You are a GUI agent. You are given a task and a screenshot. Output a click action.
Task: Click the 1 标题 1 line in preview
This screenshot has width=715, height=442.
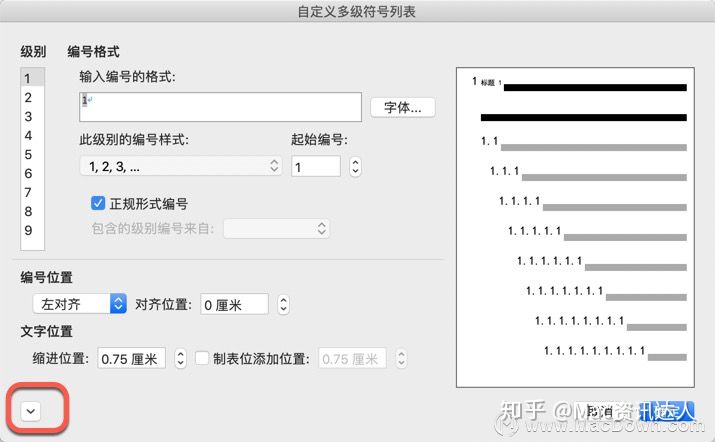point(579,84)
